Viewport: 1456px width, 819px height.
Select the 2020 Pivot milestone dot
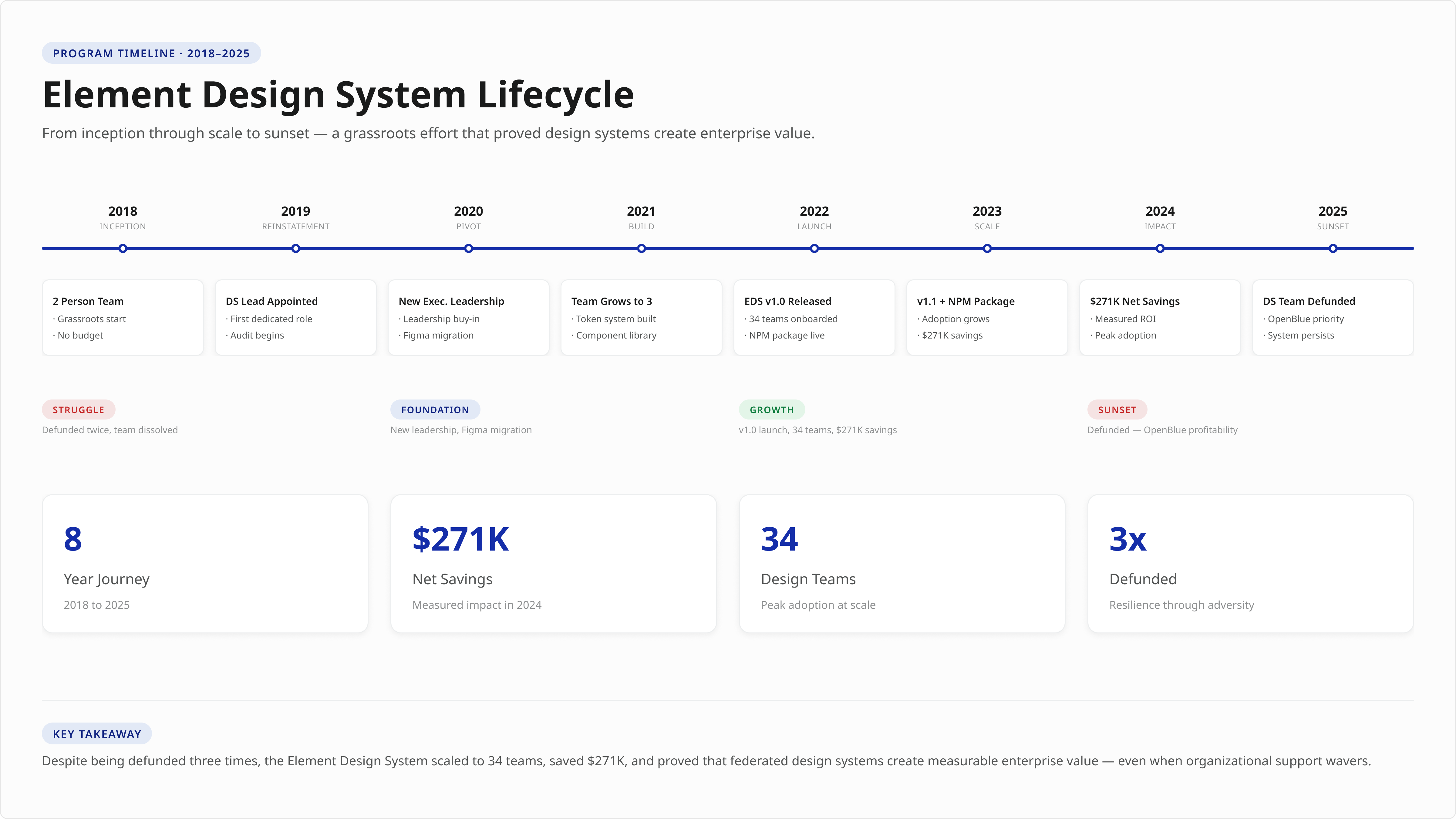point(468,248)
